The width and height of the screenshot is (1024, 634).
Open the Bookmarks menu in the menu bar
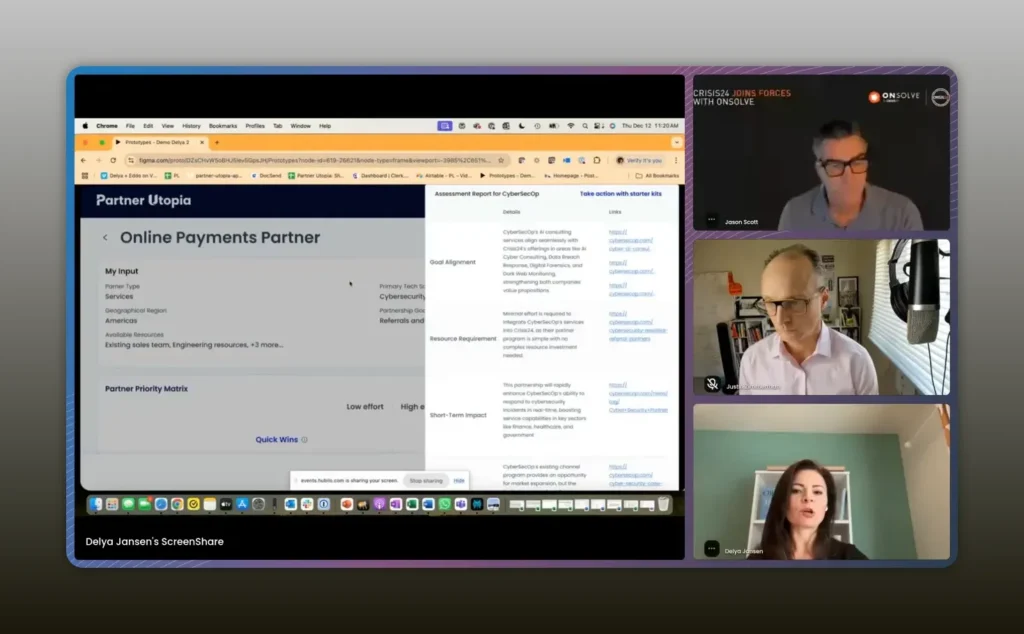(223, 126)
